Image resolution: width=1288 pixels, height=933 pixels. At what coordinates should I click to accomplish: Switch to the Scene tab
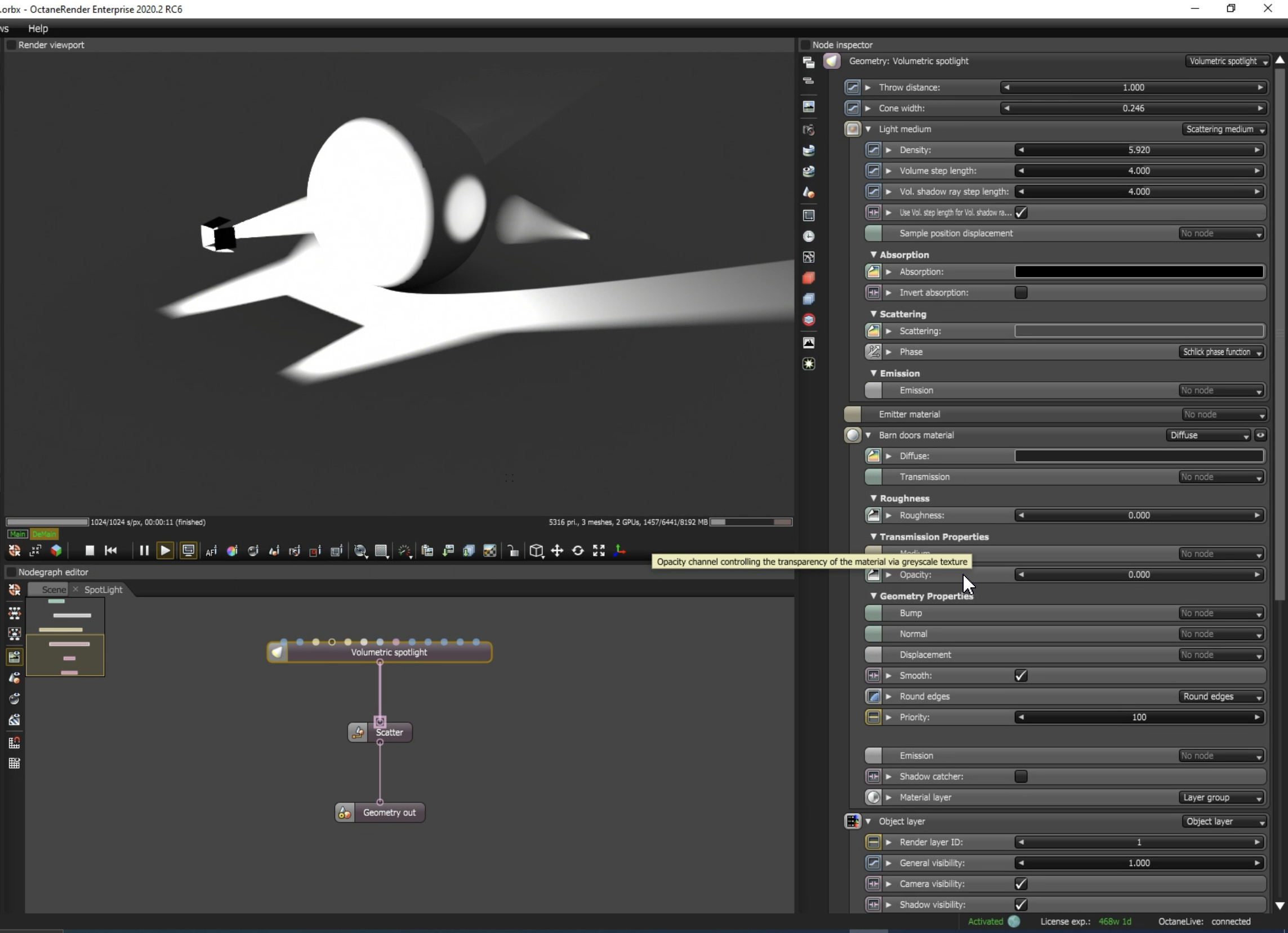point(54,590)
